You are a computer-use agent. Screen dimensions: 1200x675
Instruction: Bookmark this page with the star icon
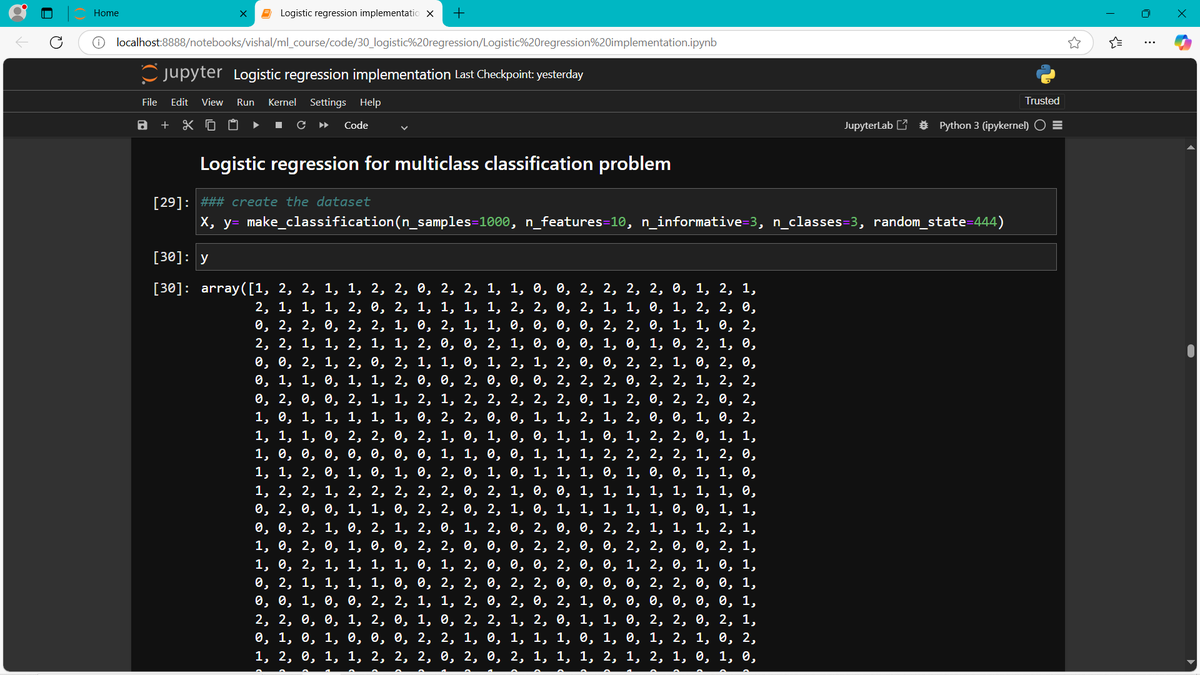click(1074, 43)
